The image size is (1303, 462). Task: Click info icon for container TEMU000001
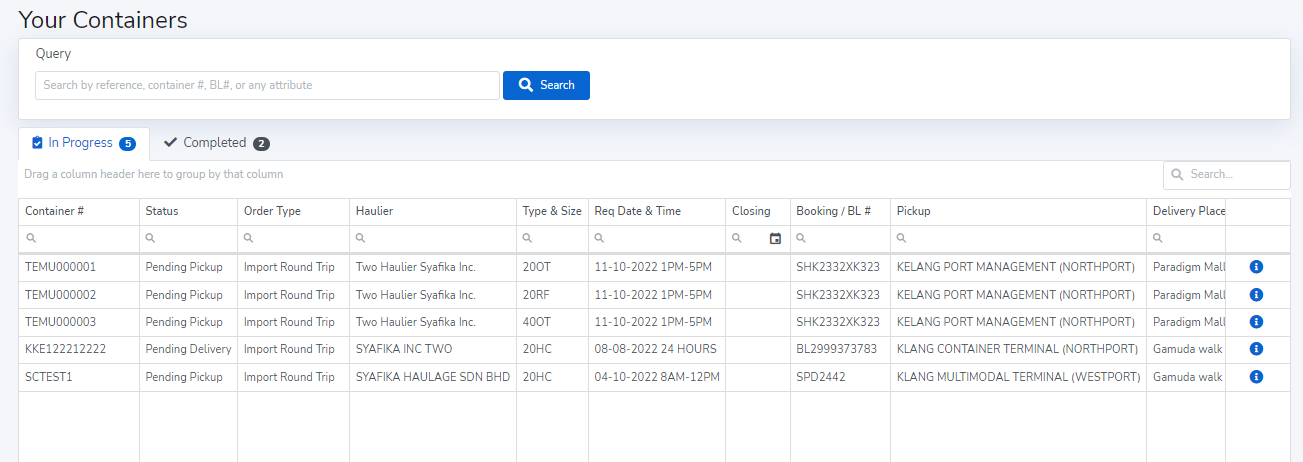[1256, 267]
